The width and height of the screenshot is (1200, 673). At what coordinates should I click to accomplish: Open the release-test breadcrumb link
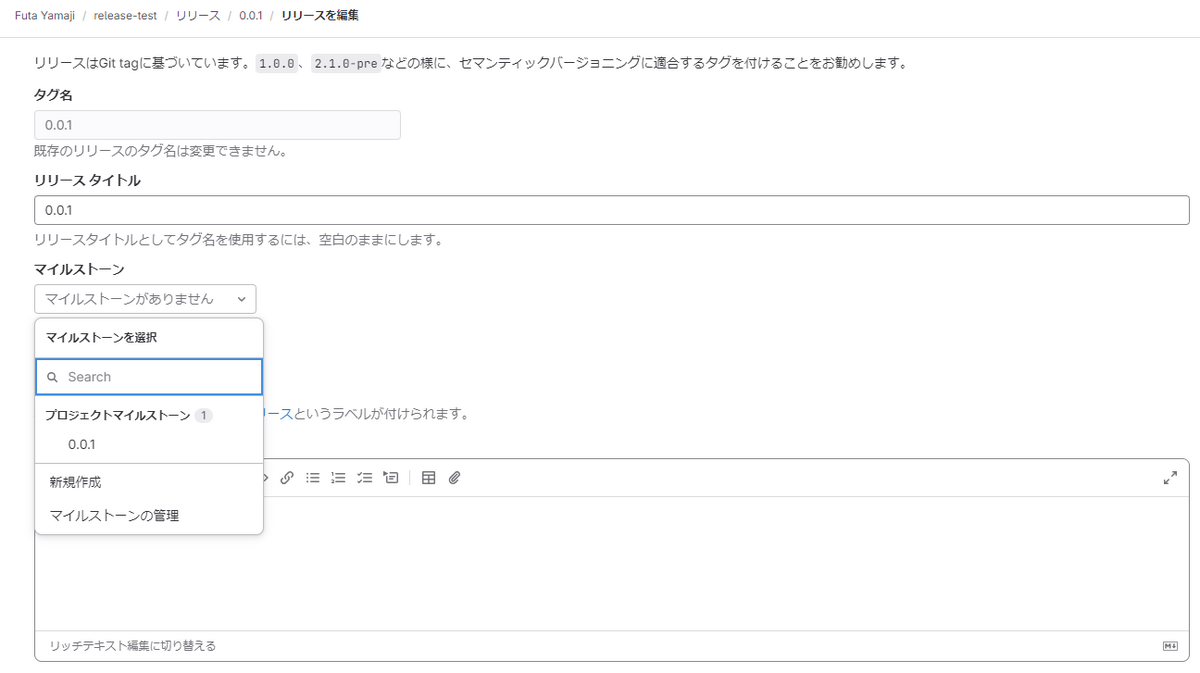pos(124,15)
